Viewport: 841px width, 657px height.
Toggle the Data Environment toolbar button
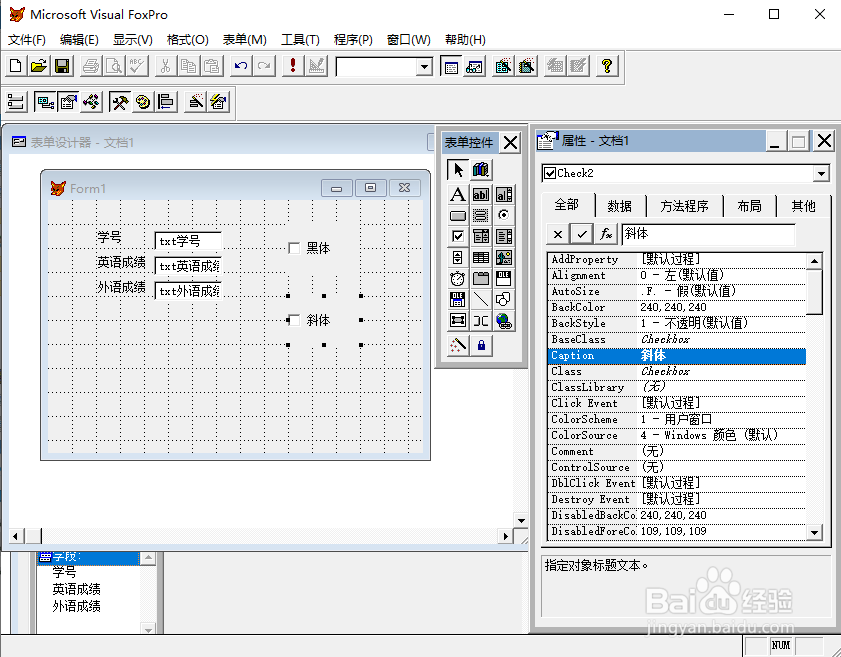(x=45, y=102)
